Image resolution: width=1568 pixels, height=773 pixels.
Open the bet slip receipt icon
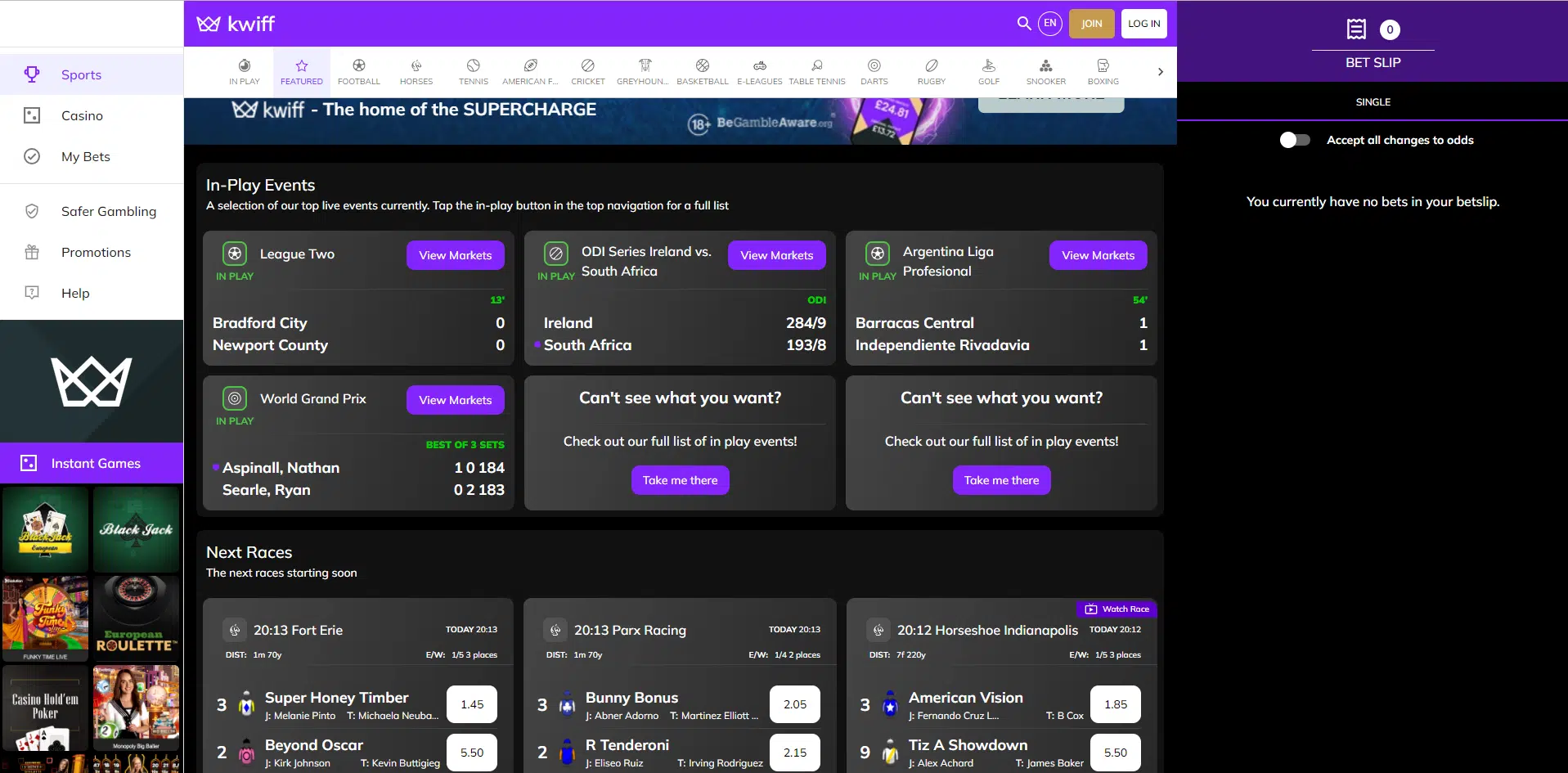[x=1356, y=29]
